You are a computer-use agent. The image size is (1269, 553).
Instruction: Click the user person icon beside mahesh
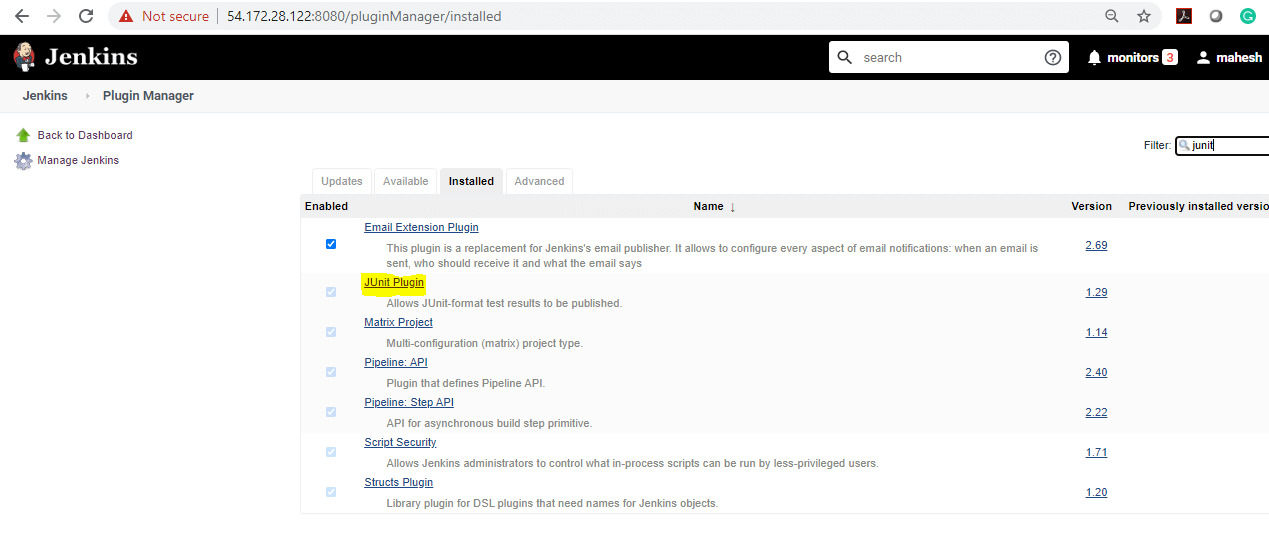coord(1203,58)
